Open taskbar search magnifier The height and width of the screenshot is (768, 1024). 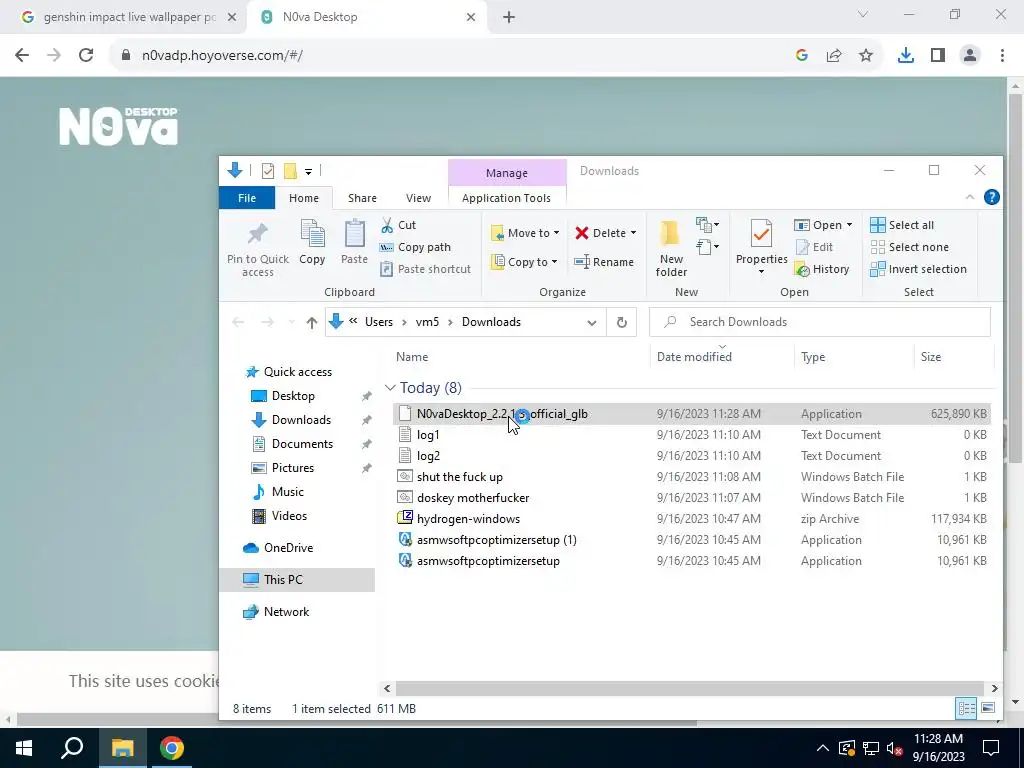(72, 748)
